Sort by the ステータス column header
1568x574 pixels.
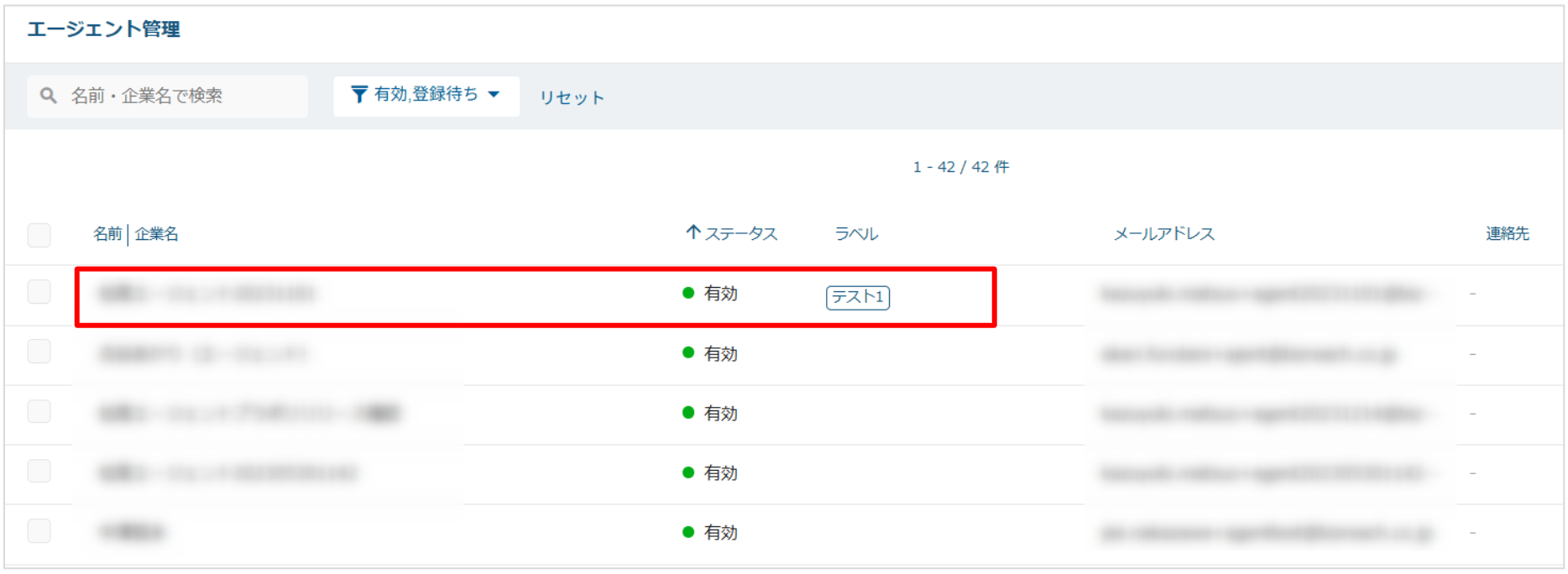pyautogui.click(x=740, y=234)
